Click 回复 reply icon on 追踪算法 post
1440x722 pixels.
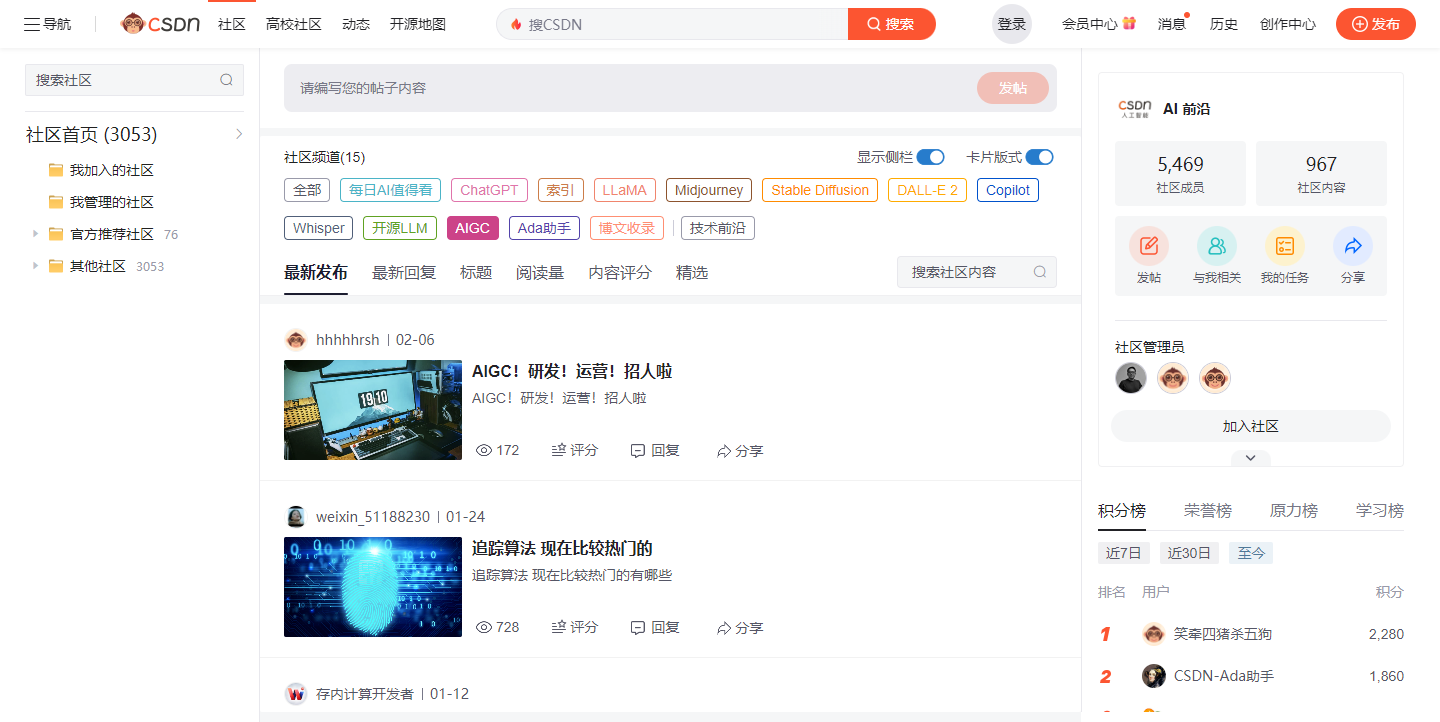pyautogui.click(x=638, y=628)
